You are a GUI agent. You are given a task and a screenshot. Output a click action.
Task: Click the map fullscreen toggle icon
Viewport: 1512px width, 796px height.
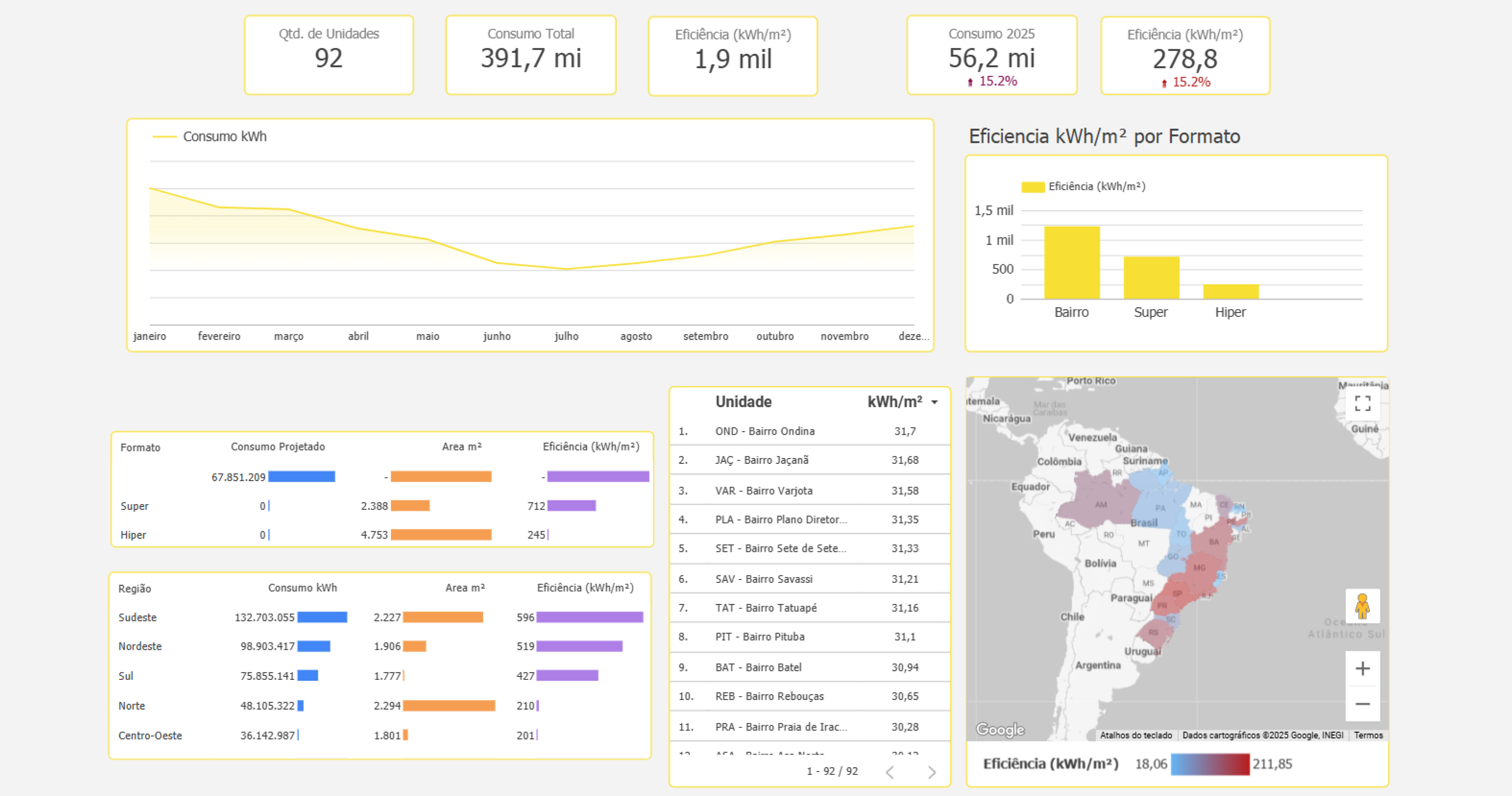pos(1362,404)
